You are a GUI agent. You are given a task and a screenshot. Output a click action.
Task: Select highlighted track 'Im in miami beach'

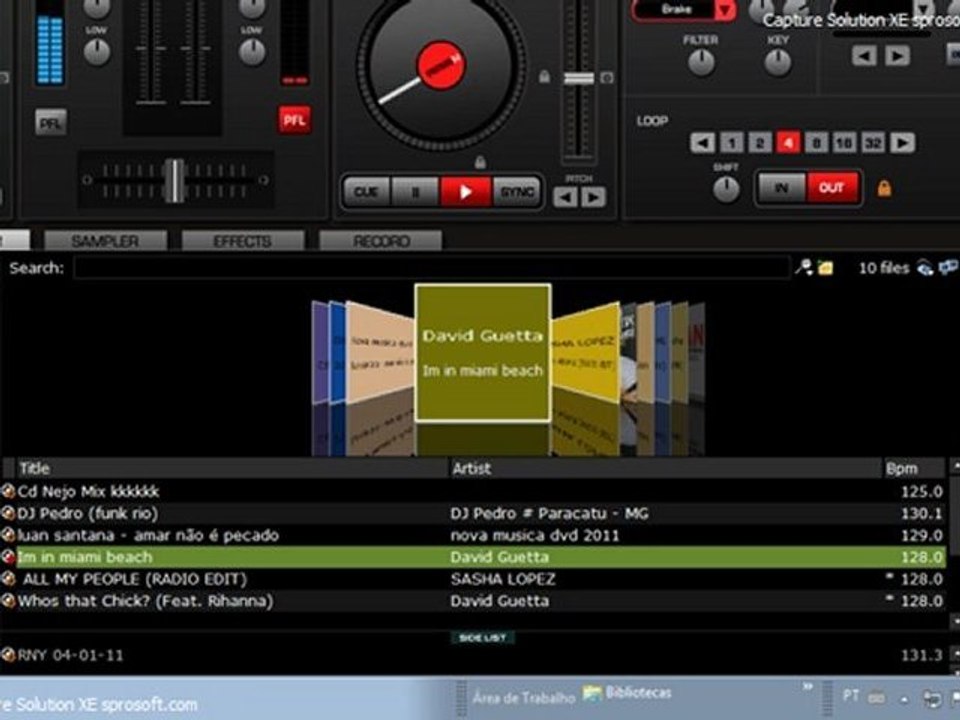point(473,557)
